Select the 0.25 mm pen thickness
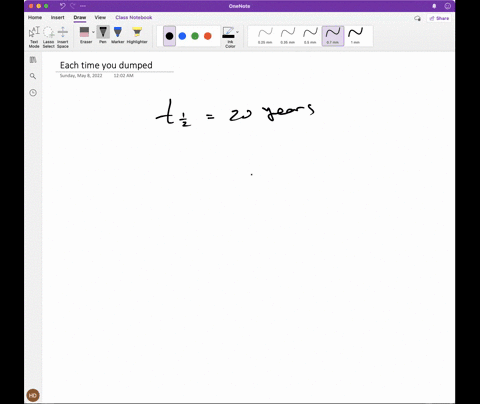This screenshot has width=480, height=404. (x=265, y=36)
